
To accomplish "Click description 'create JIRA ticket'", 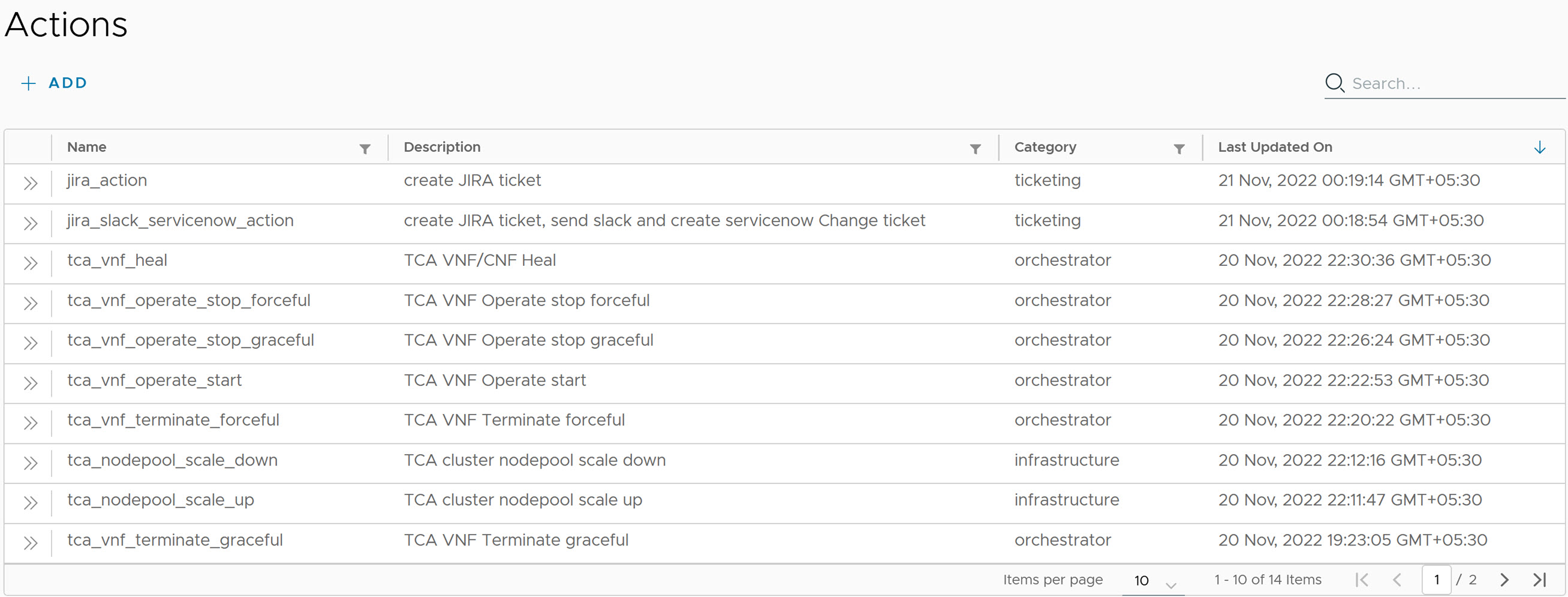I will [472, 181].
